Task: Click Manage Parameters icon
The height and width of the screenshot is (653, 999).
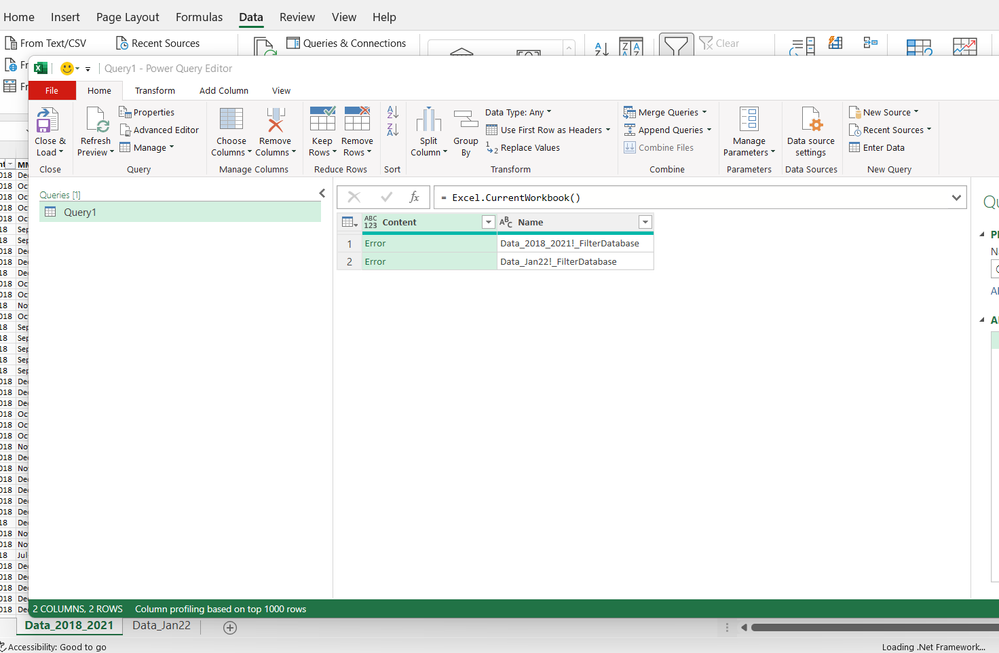Action: (x=749, y=119)
